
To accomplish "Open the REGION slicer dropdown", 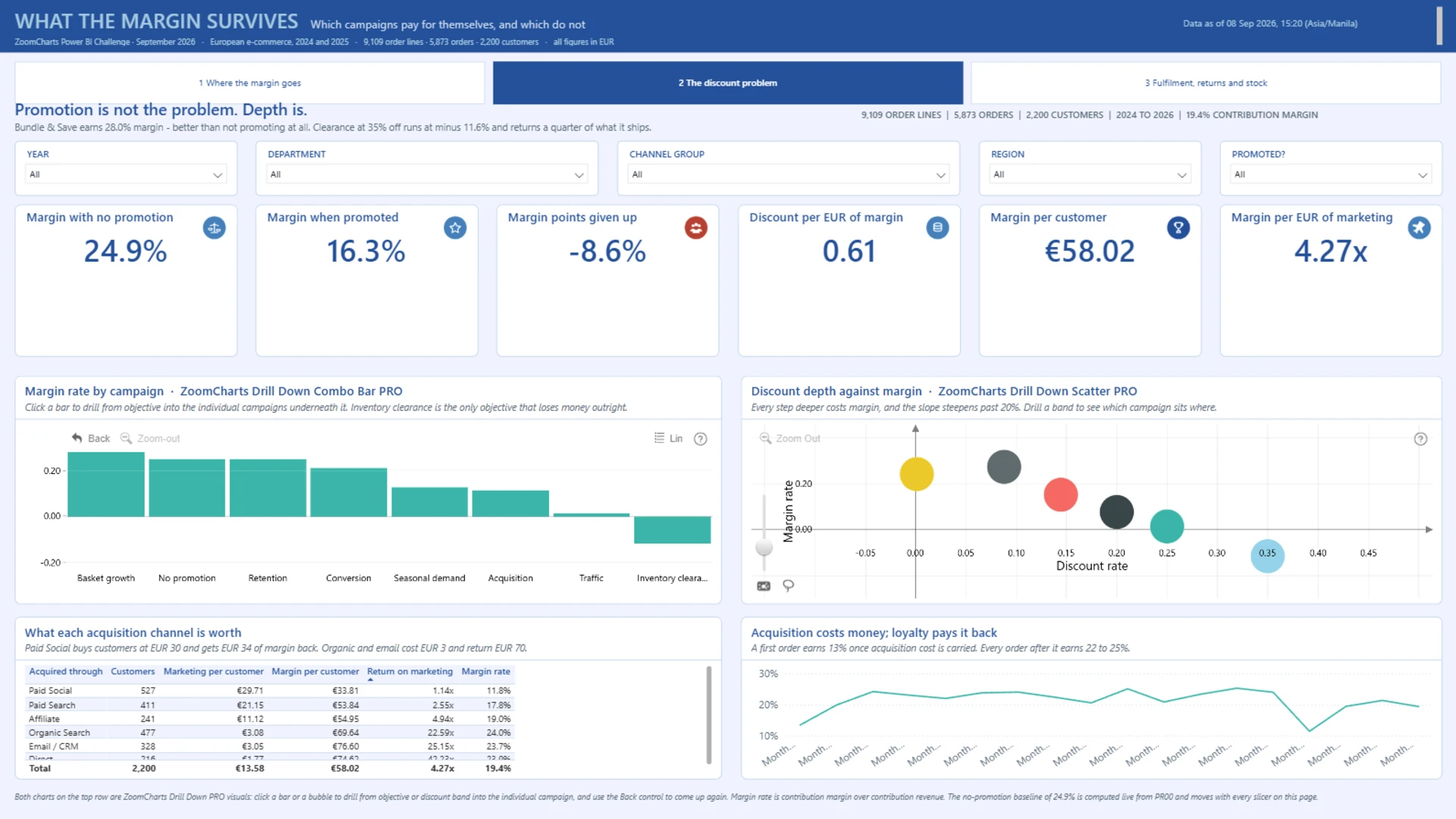I will point(1090,174).
